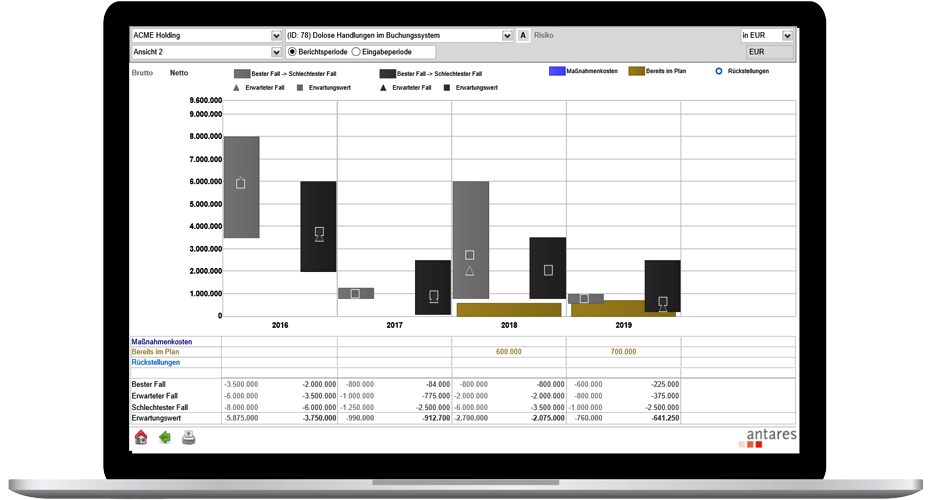Image resolution: width=928 pixels, height=500 pixels.
Task: Click the 'A' button next to Risiko
Action: pos(523,35)
